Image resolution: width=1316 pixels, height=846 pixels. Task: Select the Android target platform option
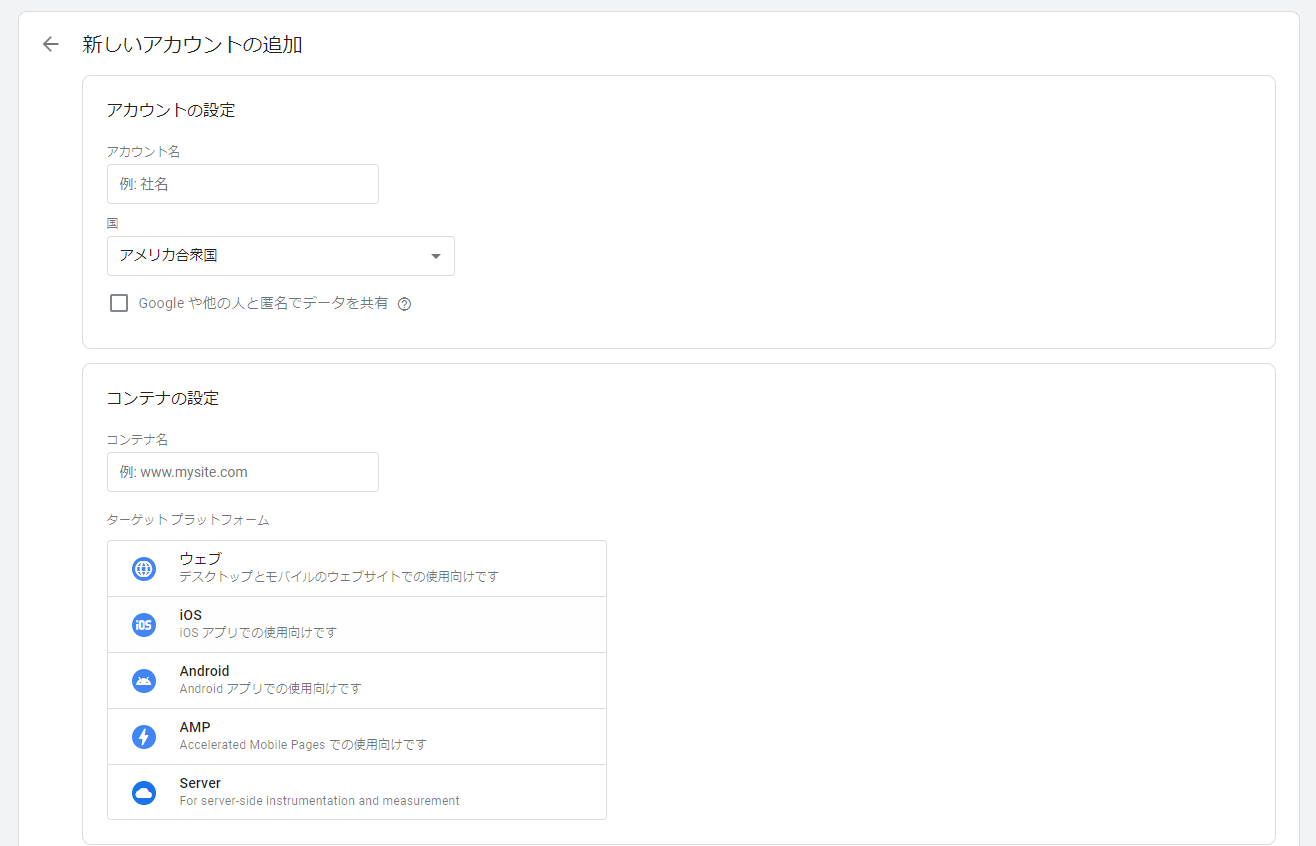point(357,681)
